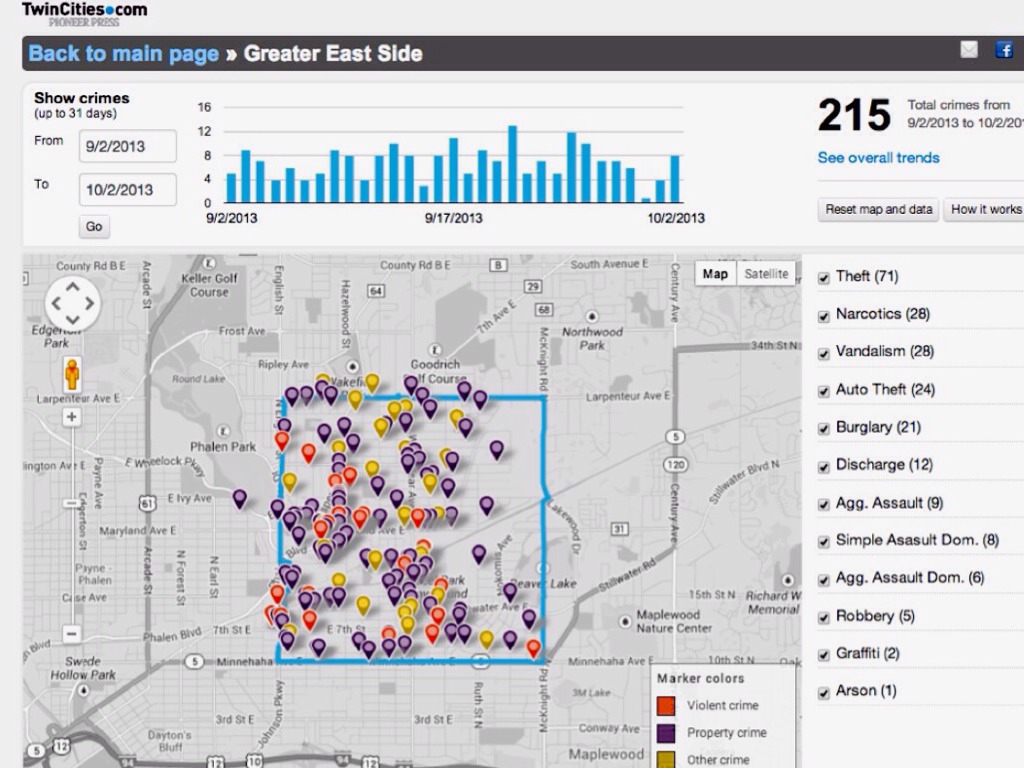Click the Back to main page link

[123, 54]
